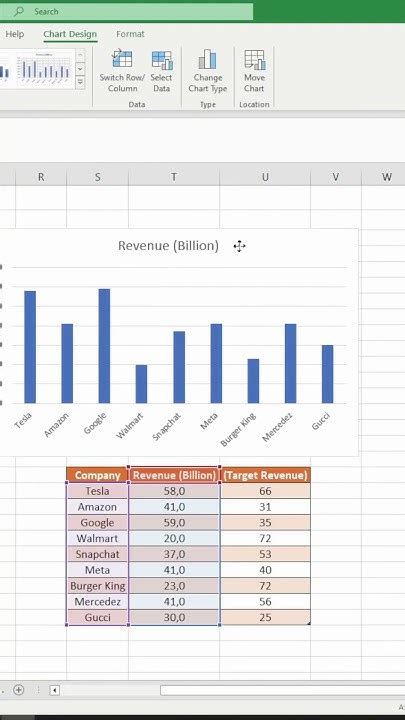Select the Mercedez cell in table
Image resolution: width=405 pixels, height=720 pixels.
(97, 602)
